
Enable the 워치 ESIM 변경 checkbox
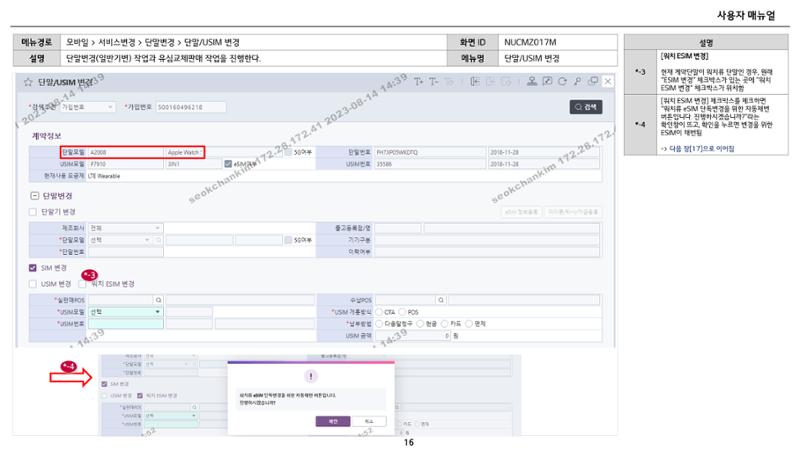pyautogui.click(x=82, y=284)
